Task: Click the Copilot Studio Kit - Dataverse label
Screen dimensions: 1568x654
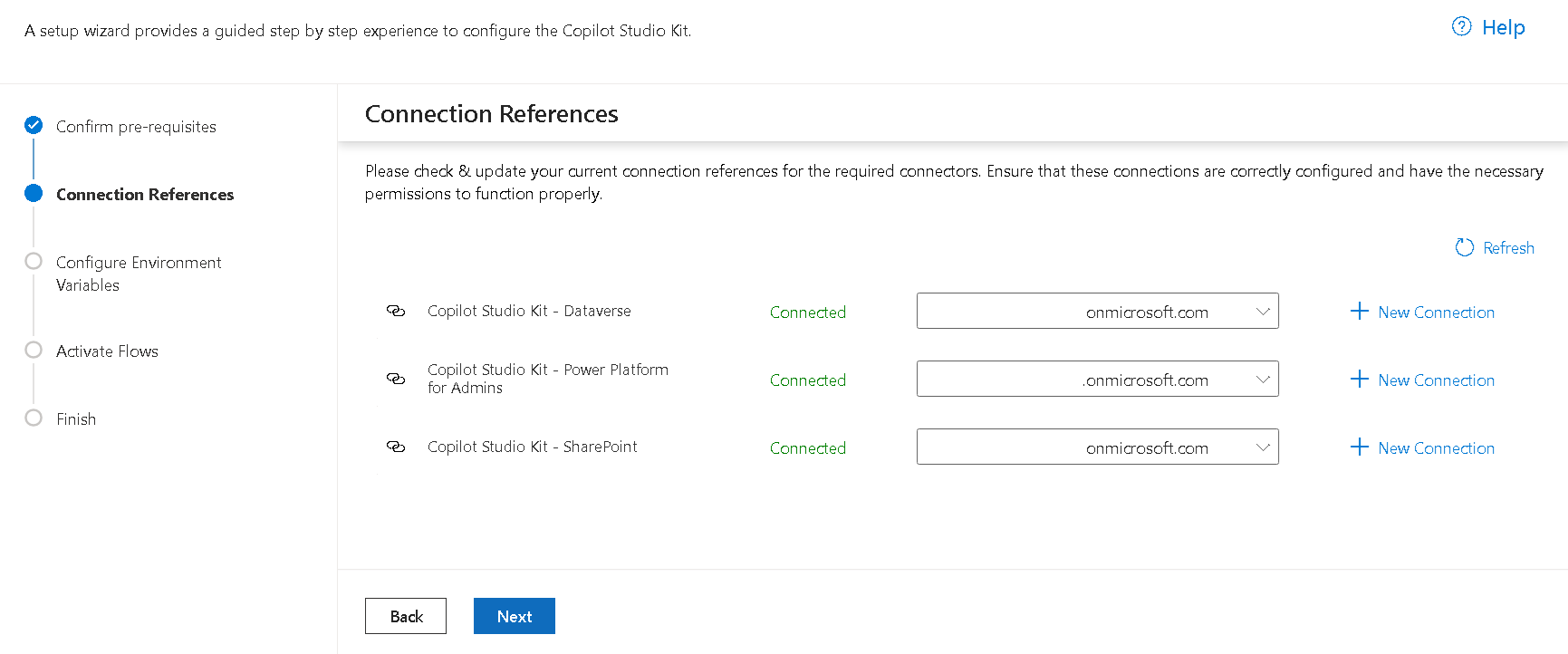Action: click(529, 311)
